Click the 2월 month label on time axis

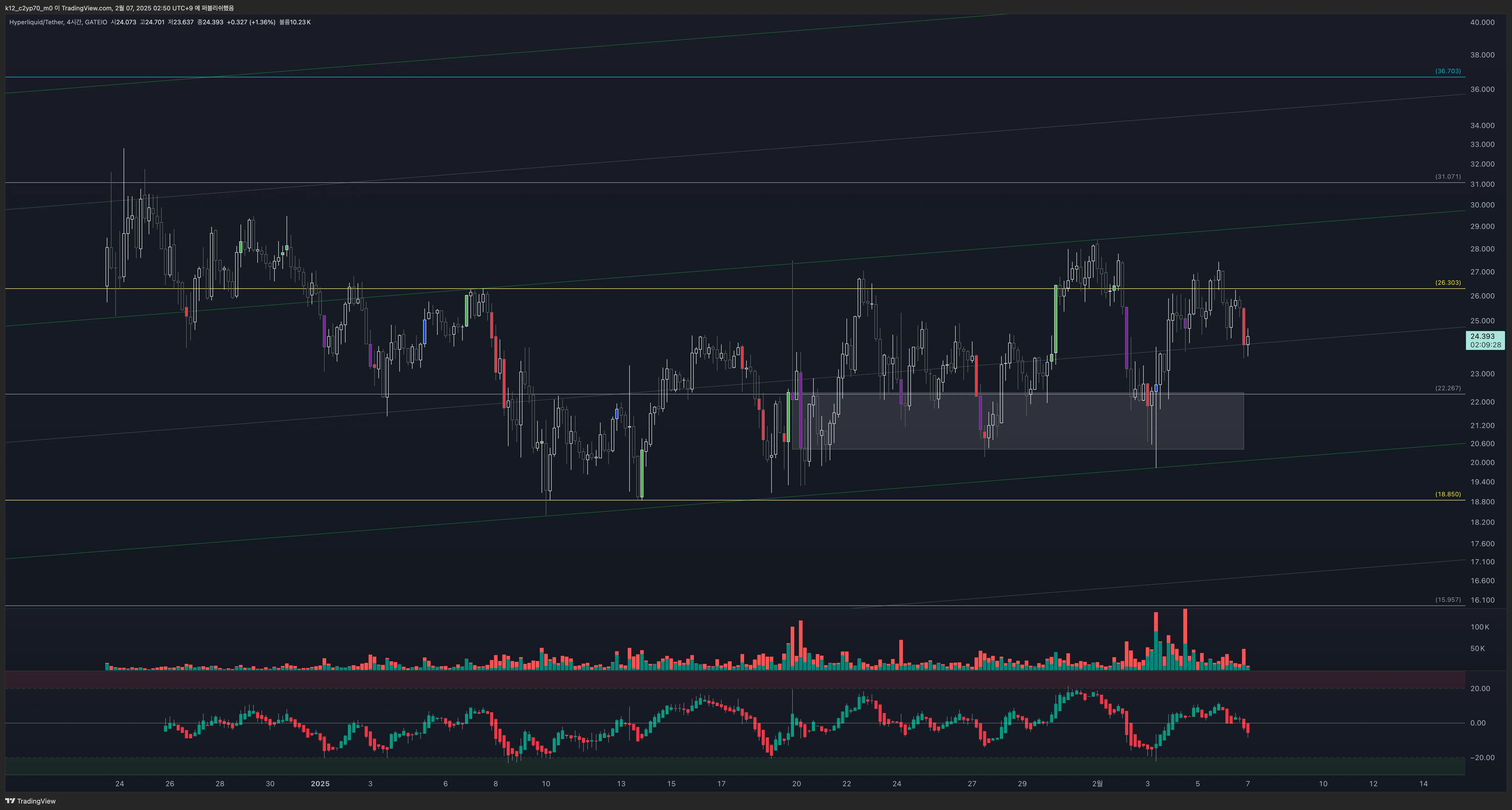coord(1097,784)
